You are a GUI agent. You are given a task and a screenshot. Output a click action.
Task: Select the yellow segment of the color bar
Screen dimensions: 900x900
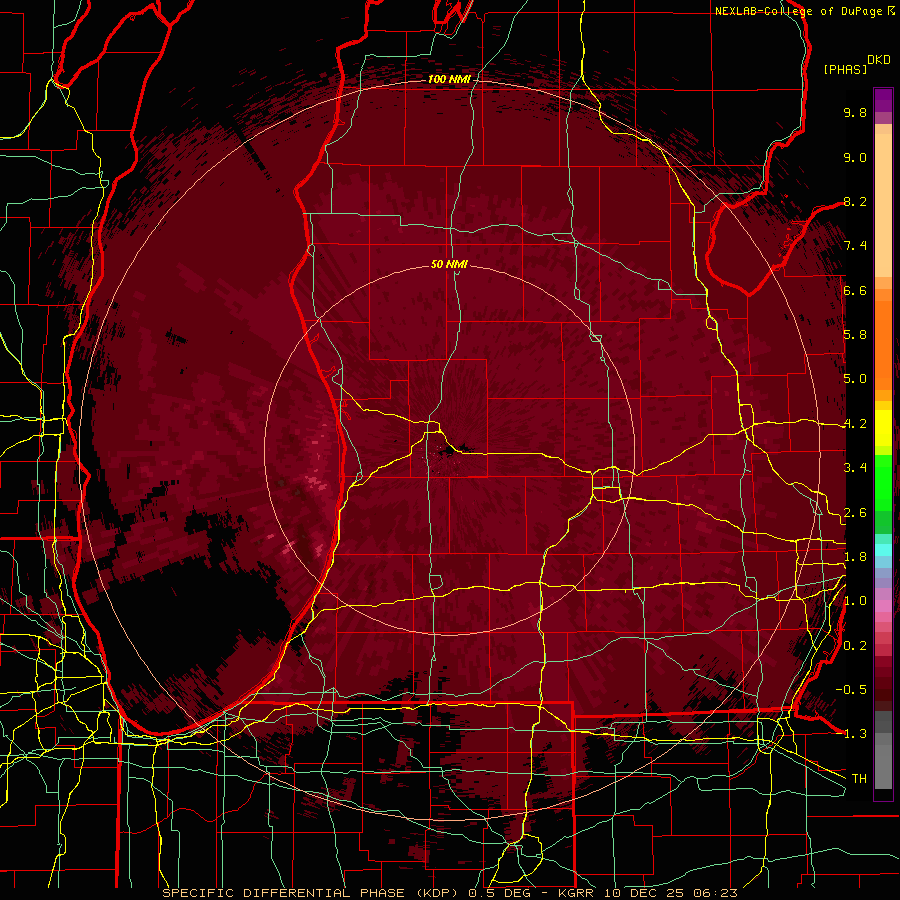(883, 428)
